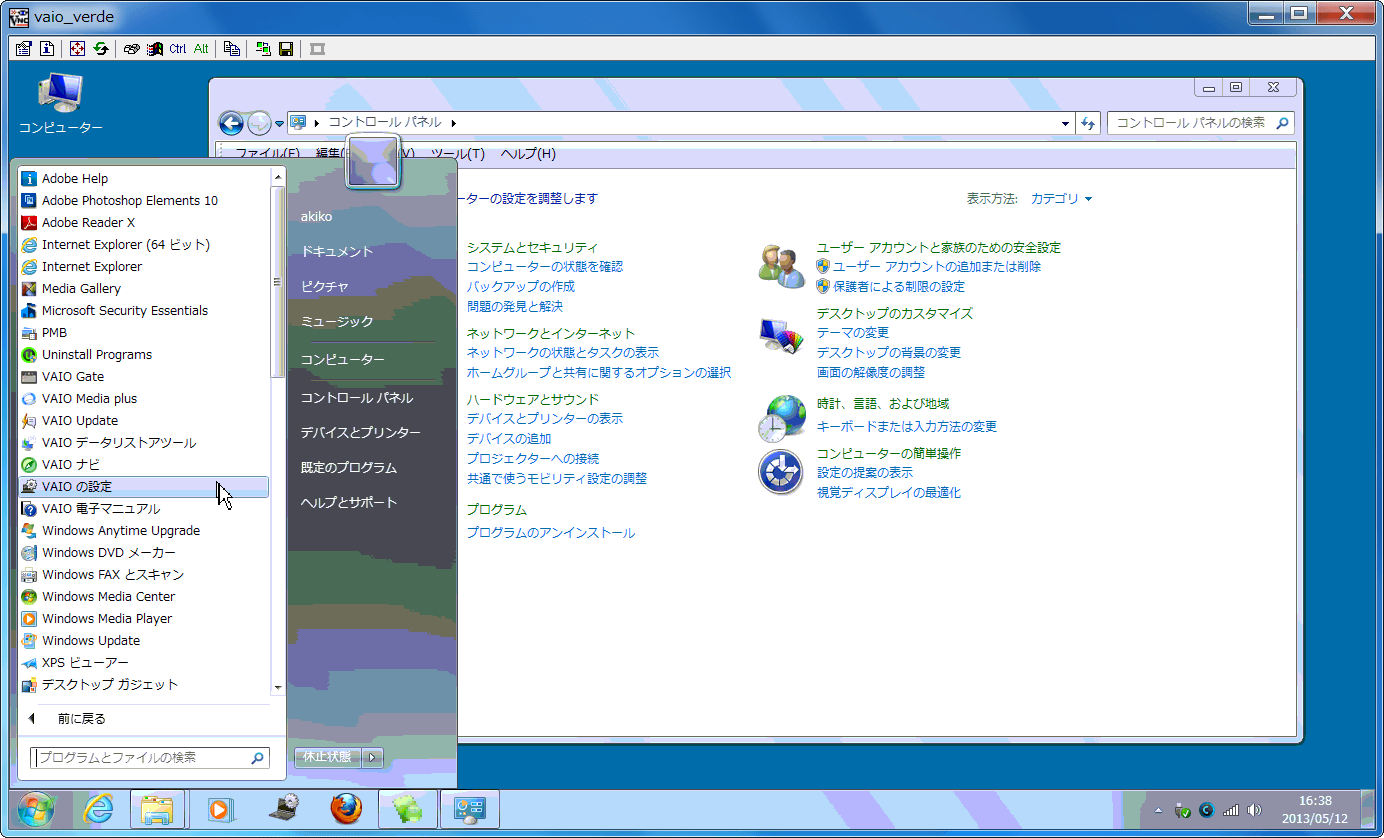
Task: Open 画面の解像度の調整 link
Action: pos(871,373)
